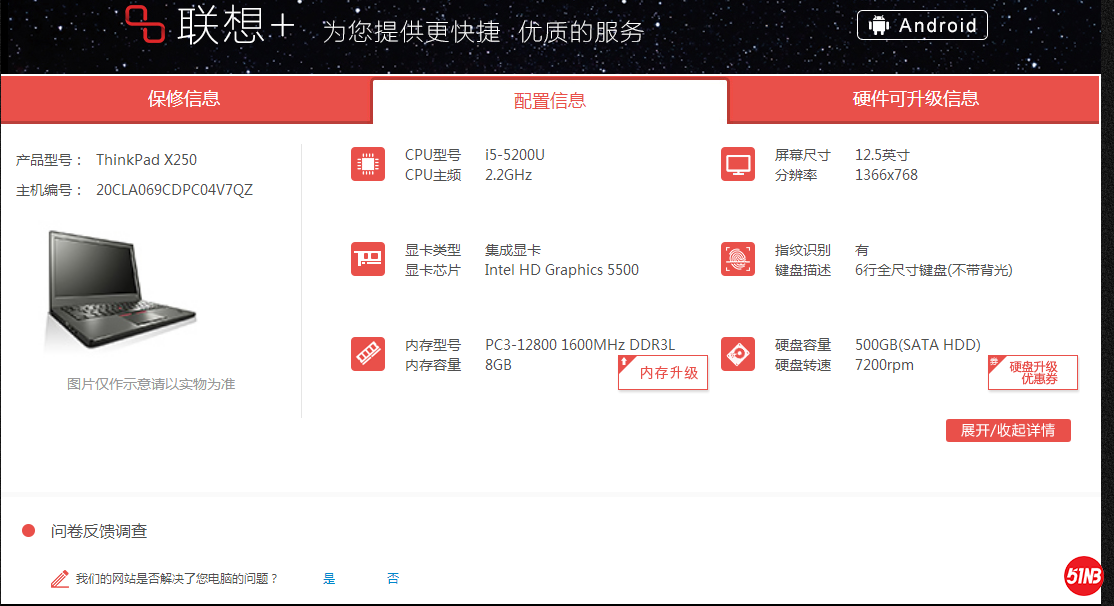The image size is (1114, 606).
Task: Open the Android app download button
Action: (922, 25)
